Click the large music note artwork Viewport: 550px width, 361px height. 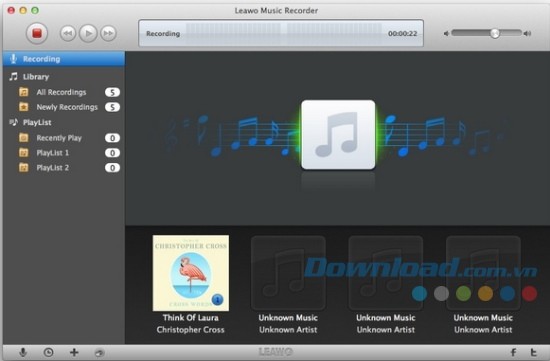(x=338, y=135)
